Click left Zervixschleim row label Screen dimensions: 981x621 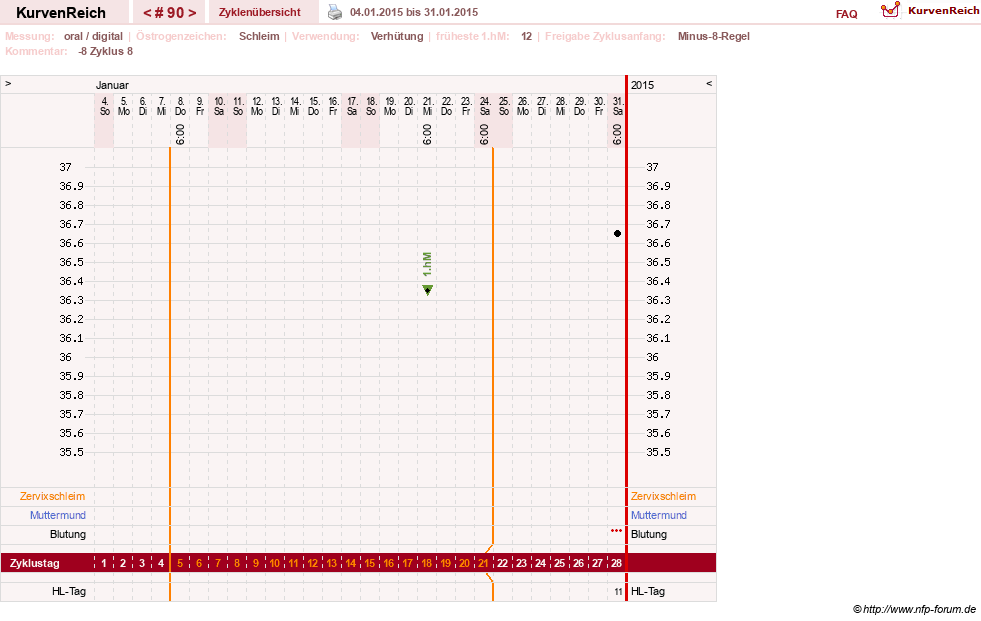53,497
